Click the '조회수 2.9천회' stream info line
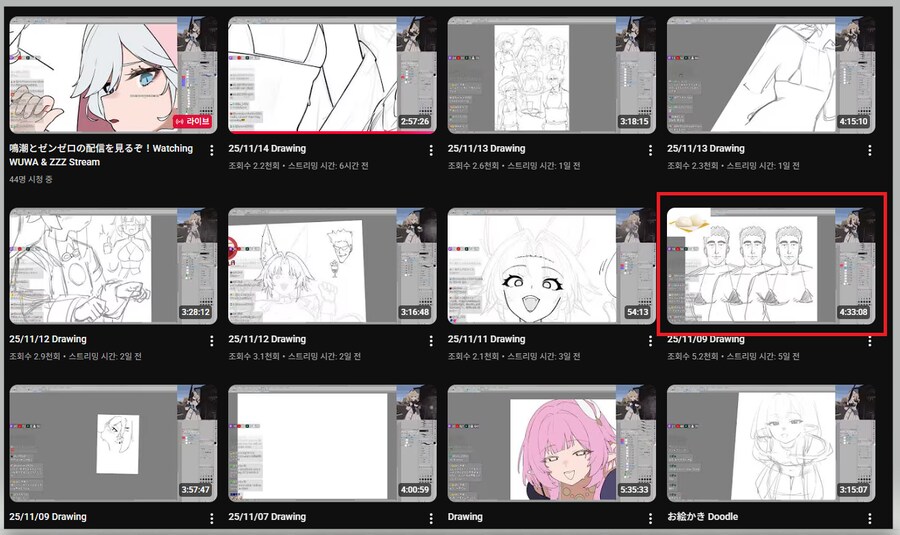 click(75, 356)
